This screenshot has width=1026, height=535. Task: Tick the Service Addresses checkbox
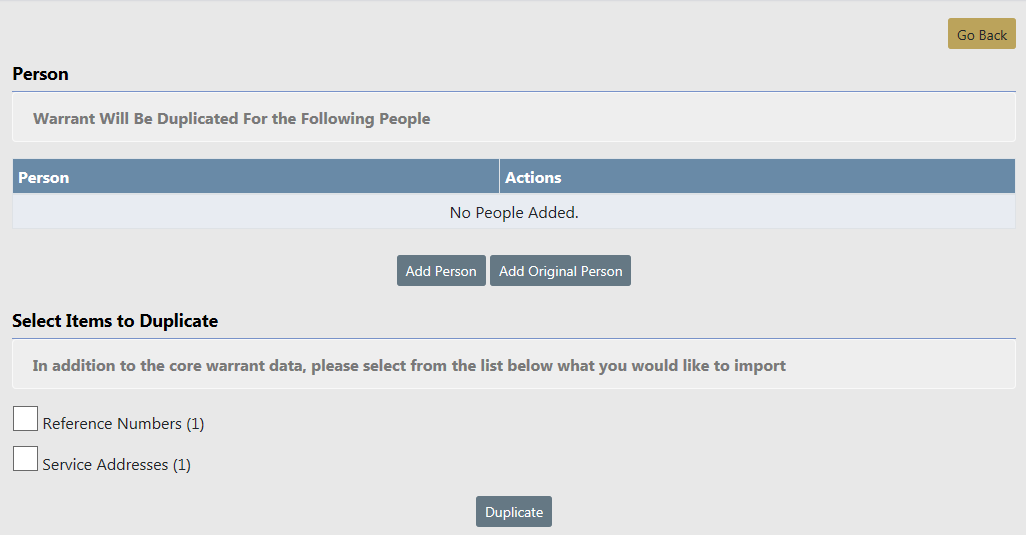[25, 459]
